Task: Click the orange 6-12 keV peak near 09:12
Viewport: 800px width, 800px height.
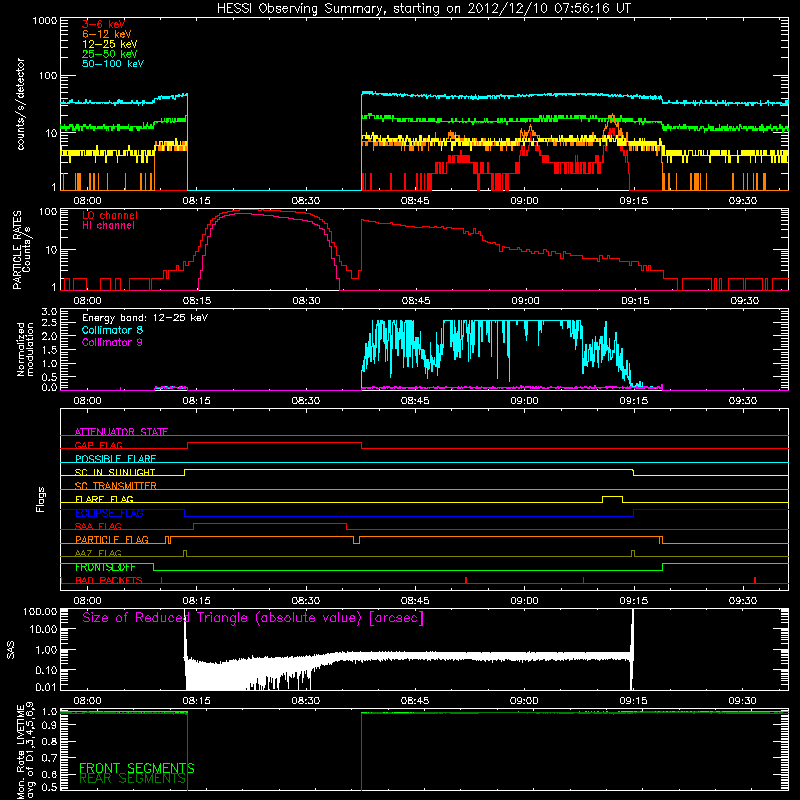Action: coord(612,121)
